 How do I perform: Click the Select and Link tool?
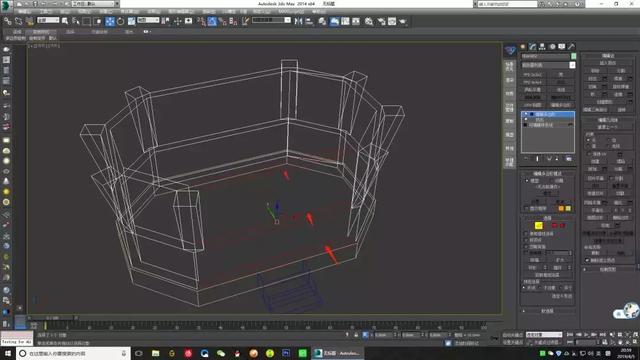(x=7, y=21)
